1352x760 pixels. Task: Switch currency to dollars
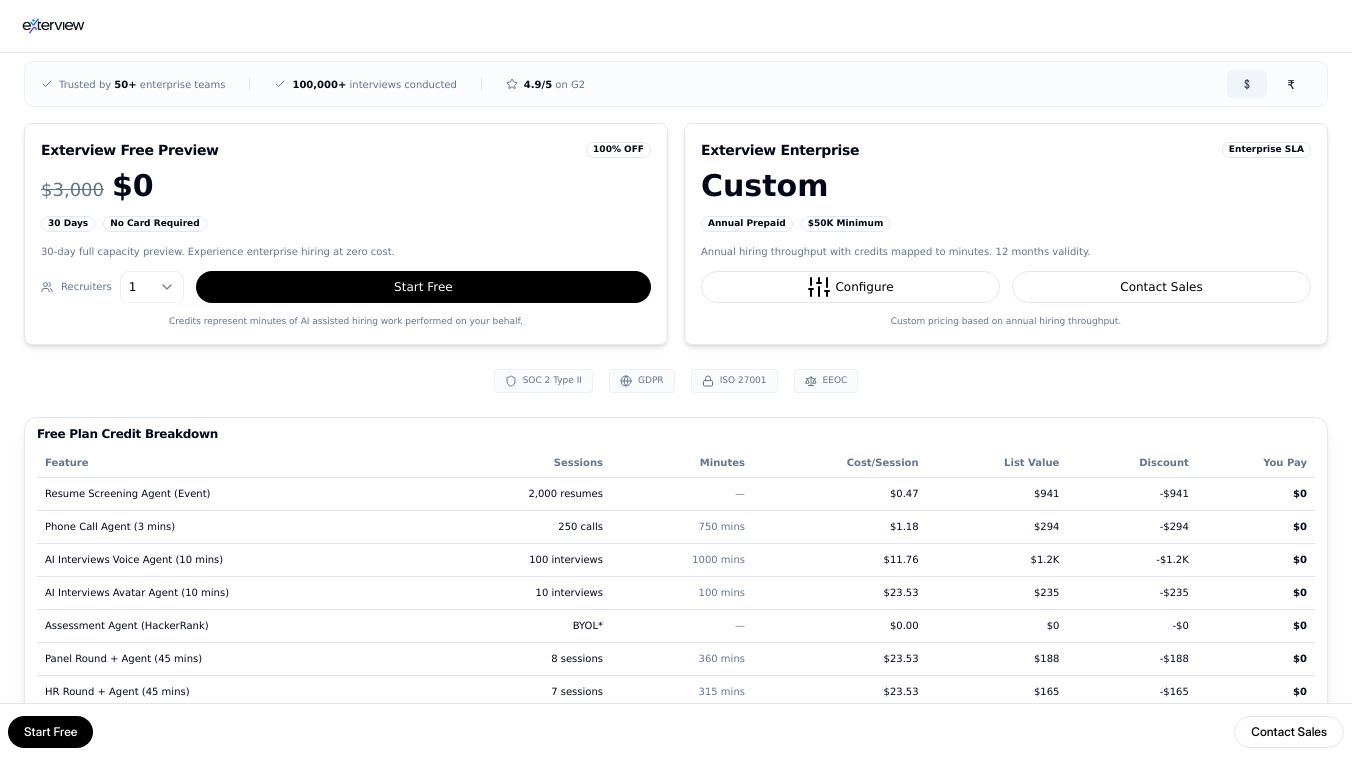pyautogui.click(x=1247, y=84)
